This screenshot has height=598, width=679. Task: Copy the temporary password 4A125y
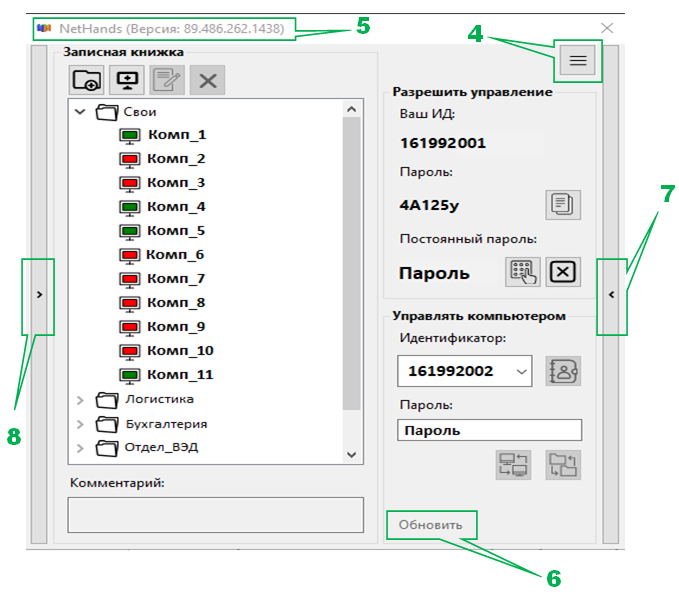tap(563, 204)
